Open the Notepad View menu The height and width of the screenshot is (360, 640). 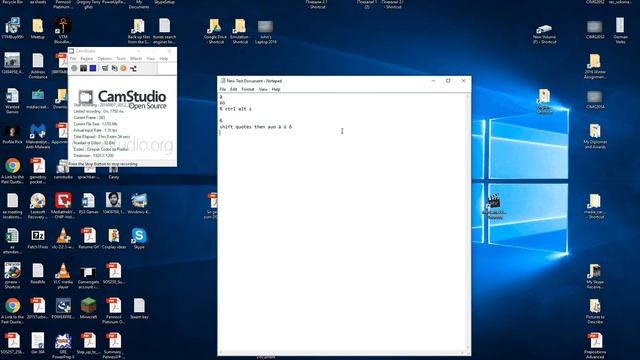pyautogui.click(x=263, y=89)
